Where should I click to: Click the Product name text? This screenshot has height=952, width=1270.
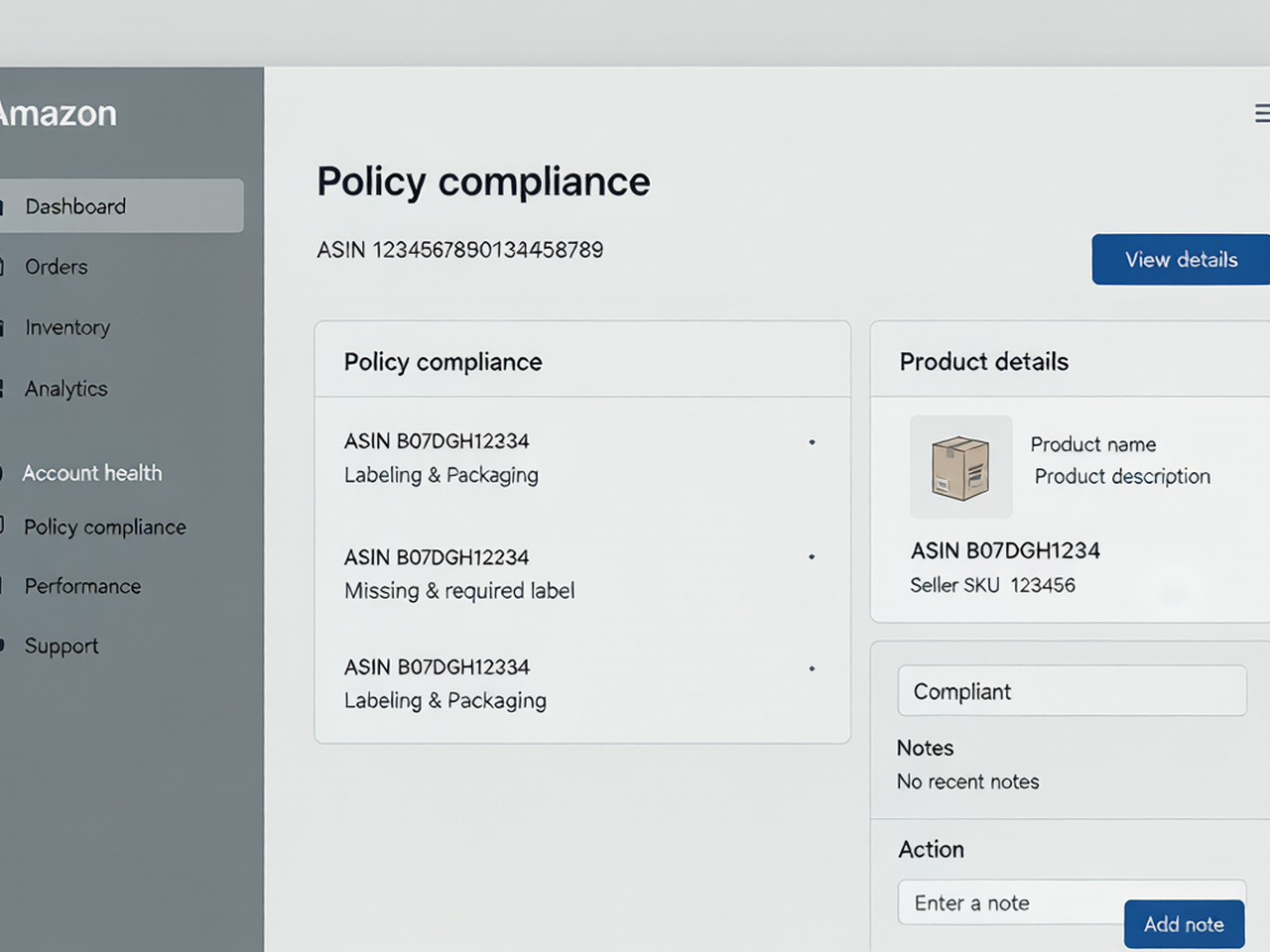point(1092,444)
